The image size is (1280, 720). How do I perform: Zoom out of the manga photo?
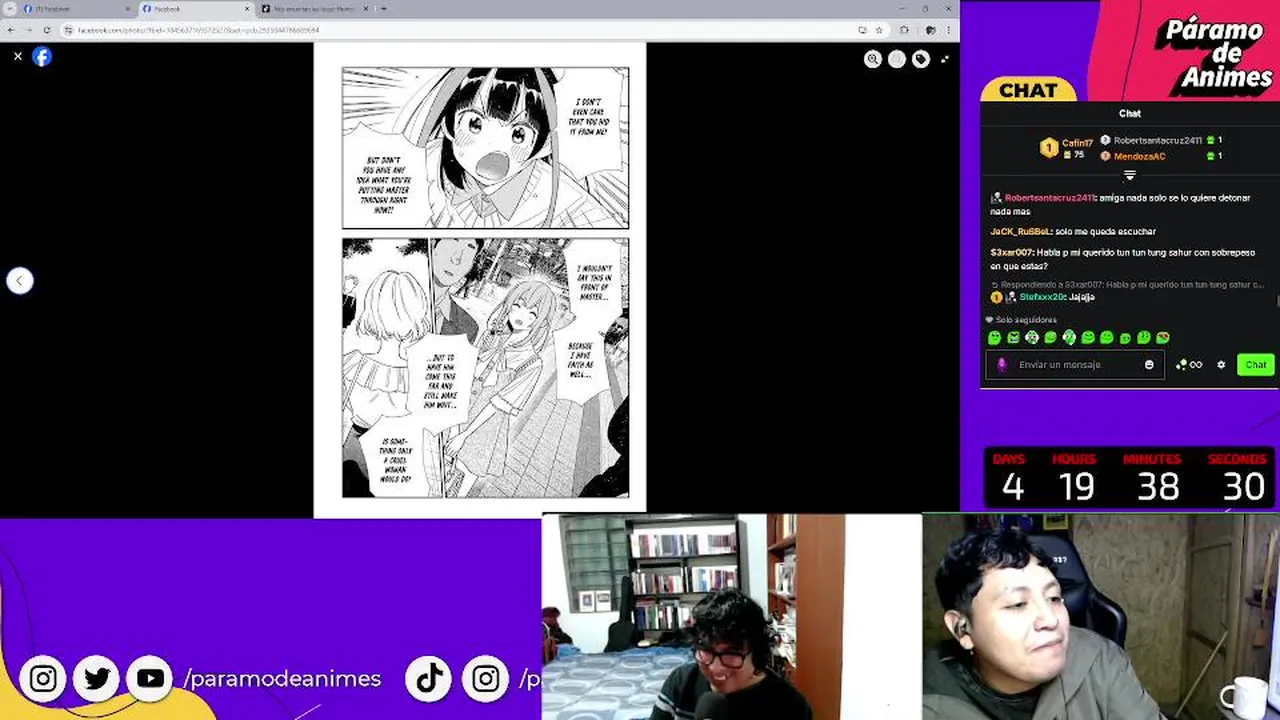point(897,59)
